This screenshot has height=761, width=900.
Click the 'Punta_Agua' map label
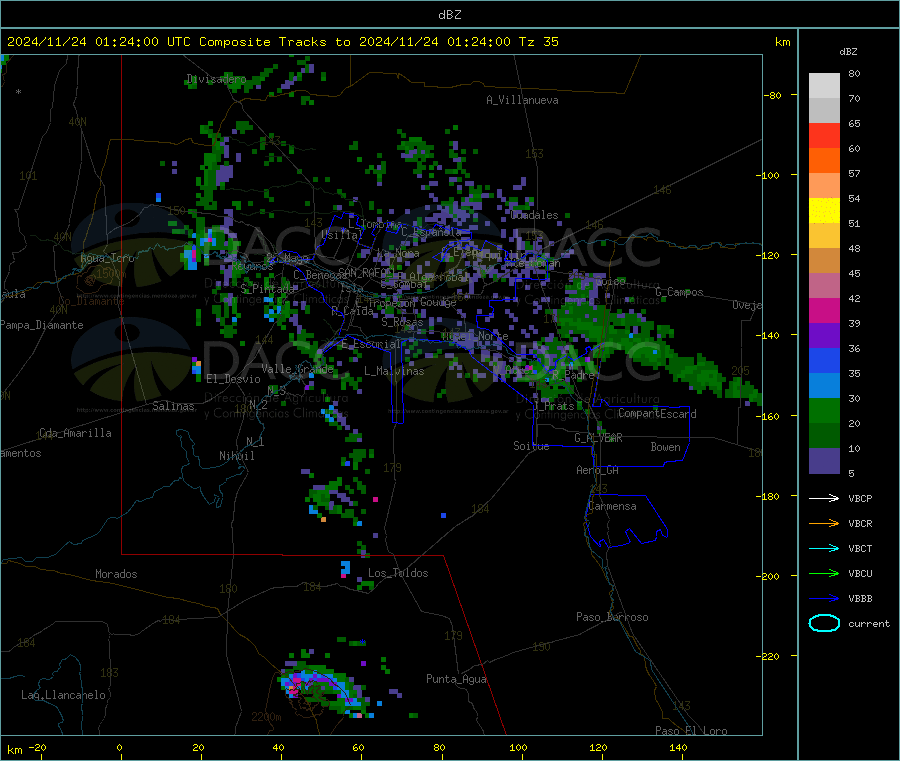coord(456,679)
